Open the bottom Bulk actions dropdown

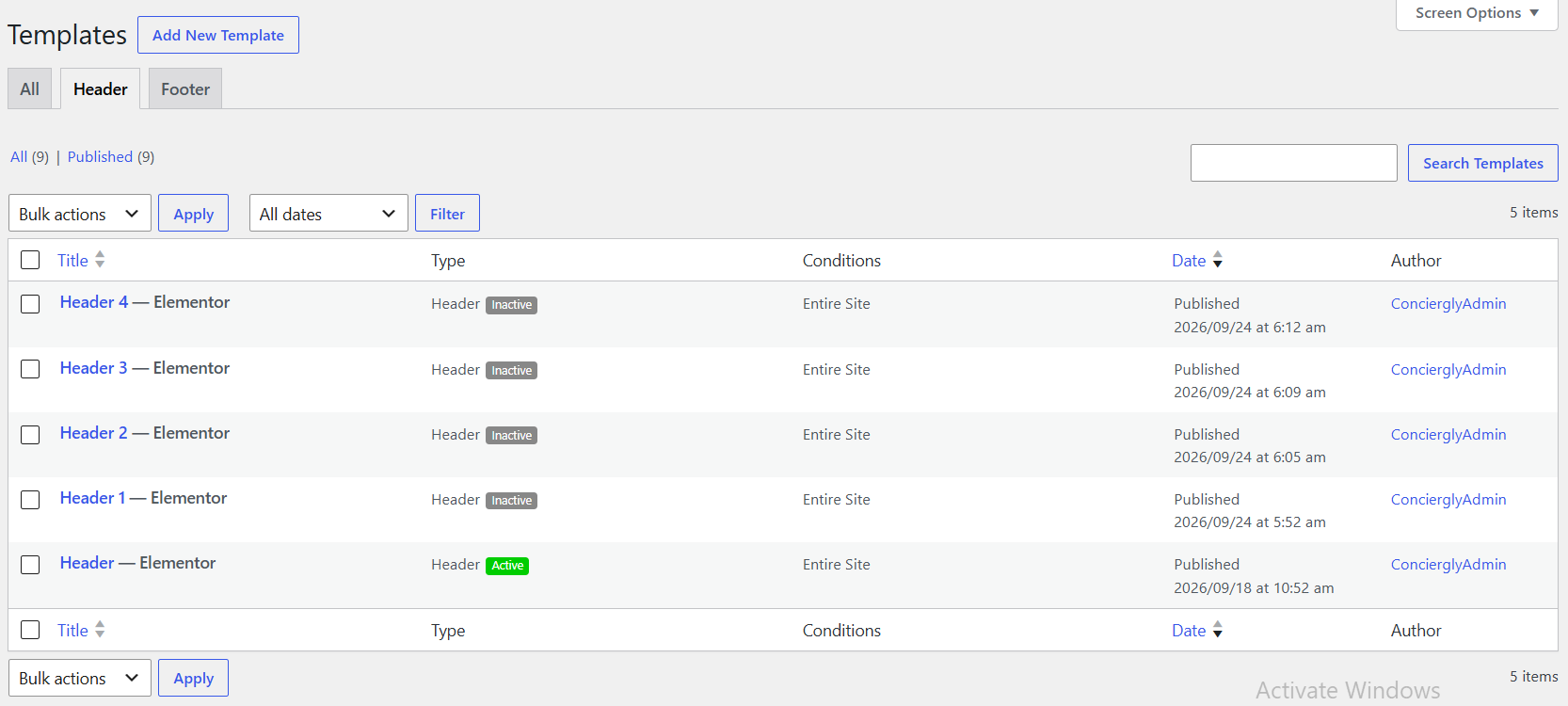click(x=80, y=678)
